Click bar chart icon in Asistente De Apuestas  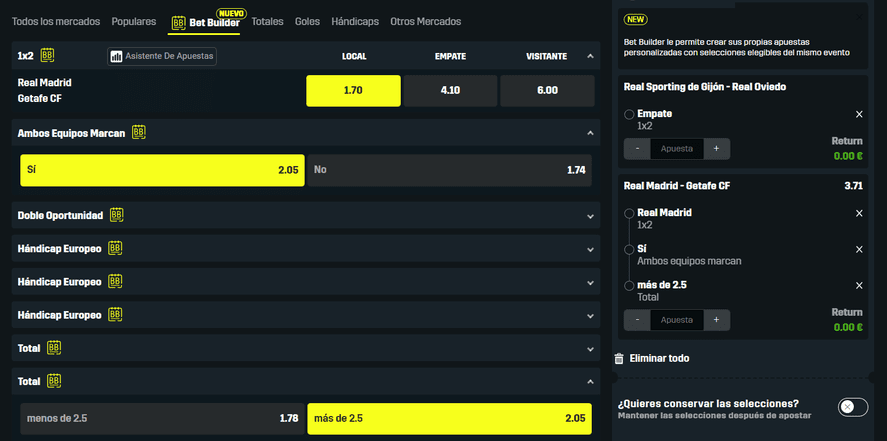point(117,57)
